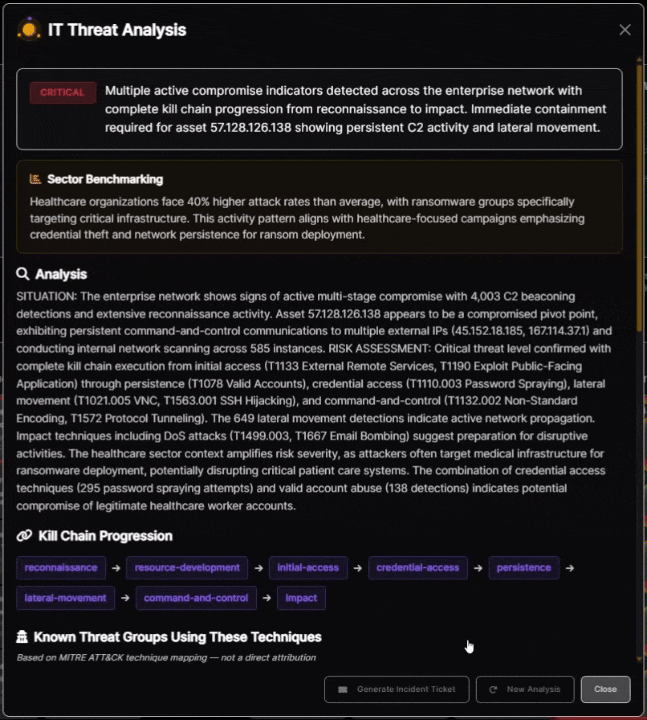This screenshot has height=720, width=647.
Task: Click the impact stage chip
Action: 301,598
